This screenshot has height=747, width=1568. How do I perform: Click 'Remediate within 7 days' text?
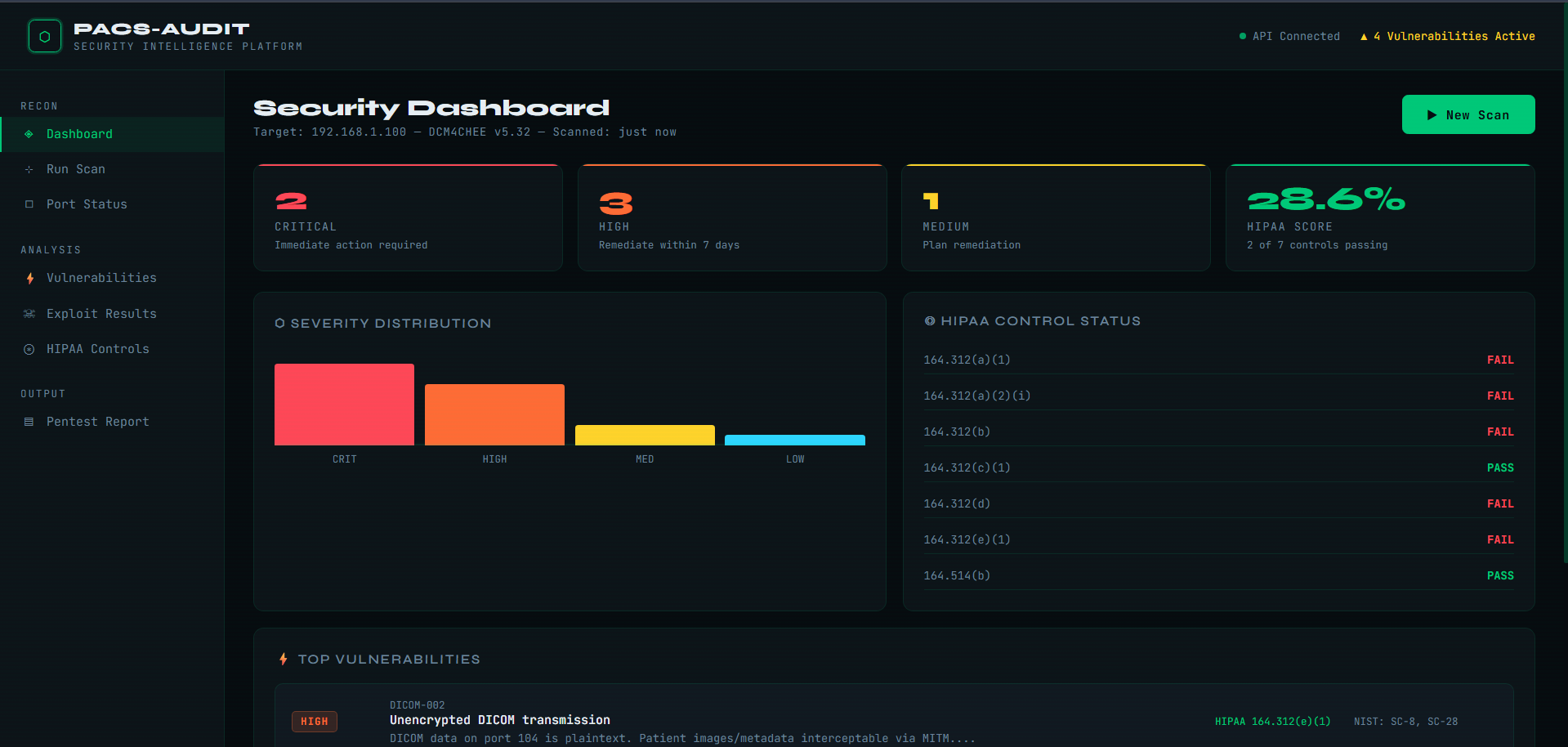coord(669,245)
